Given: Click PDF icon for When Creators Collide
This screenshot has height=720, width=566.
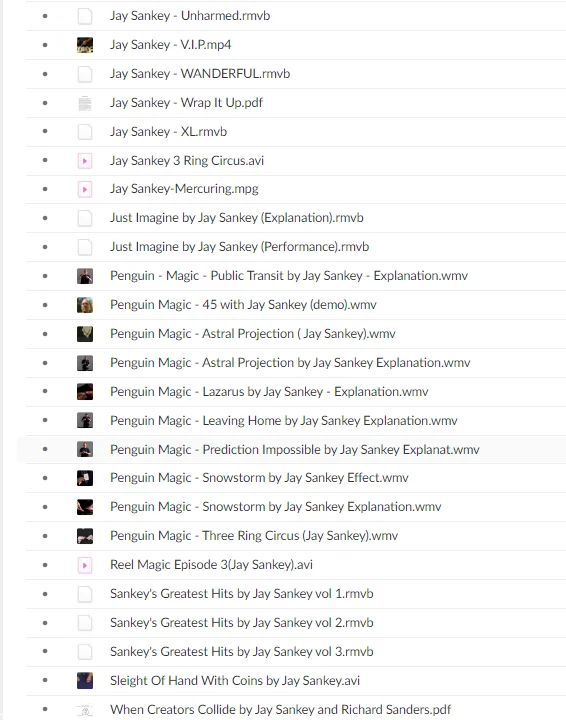Looking at the screenshot, I should coord(85,710).
